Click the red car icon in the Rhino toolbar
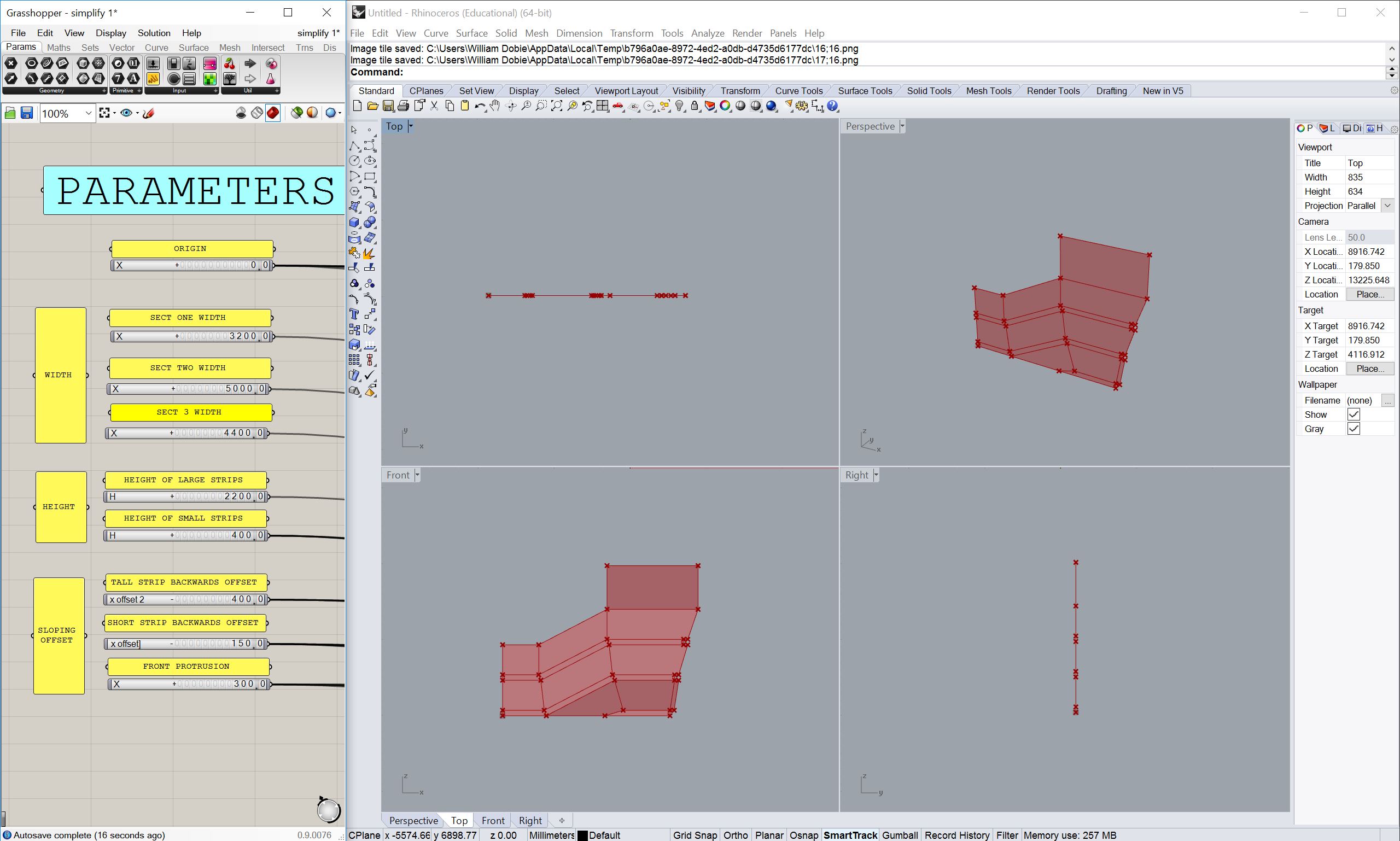This screenshot has width=1400, height=841. 618,106
